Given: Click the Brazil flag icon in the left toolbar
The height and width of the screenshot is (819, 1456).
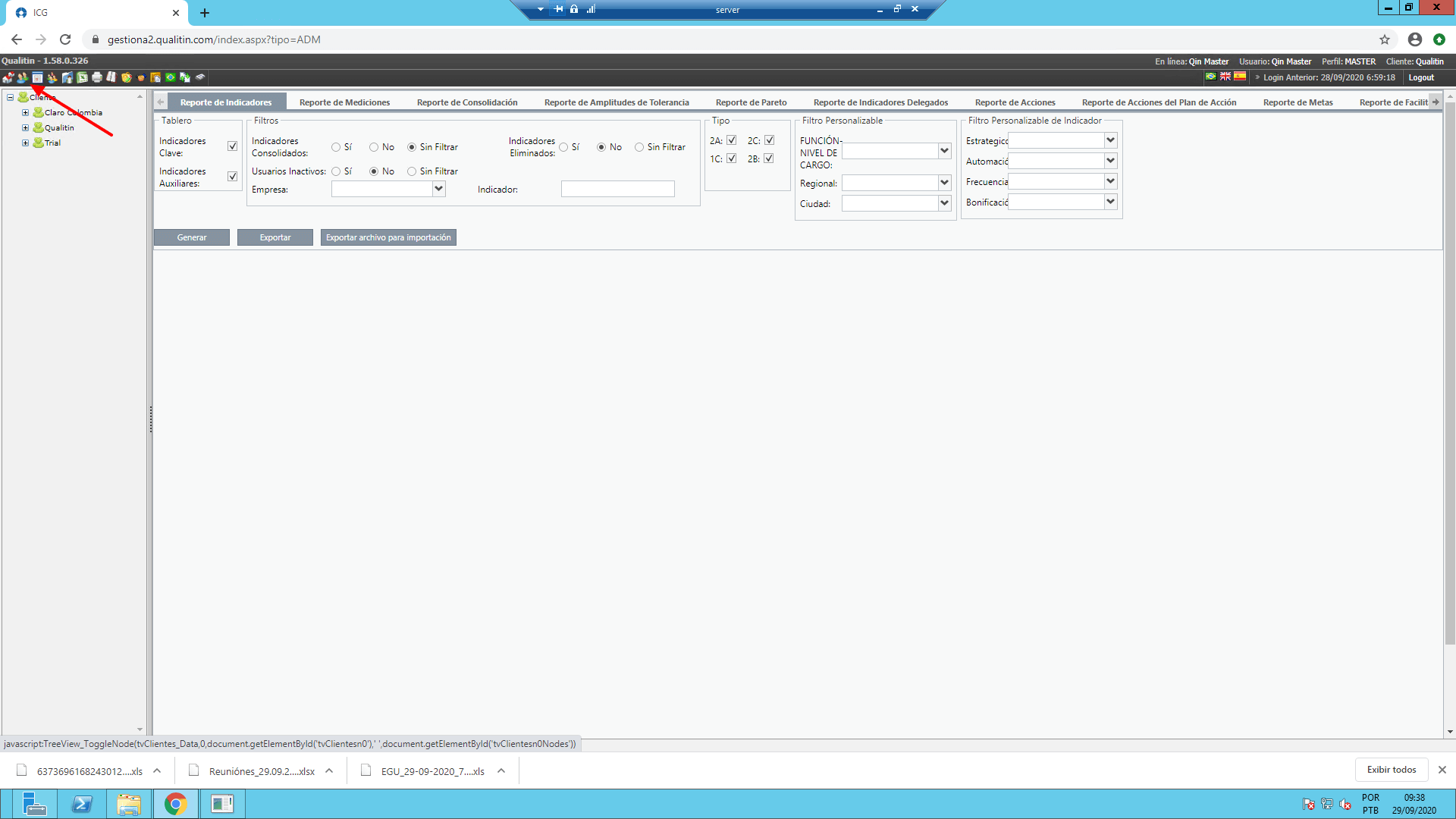Looking at the screenshot, I should click(171, 77).
